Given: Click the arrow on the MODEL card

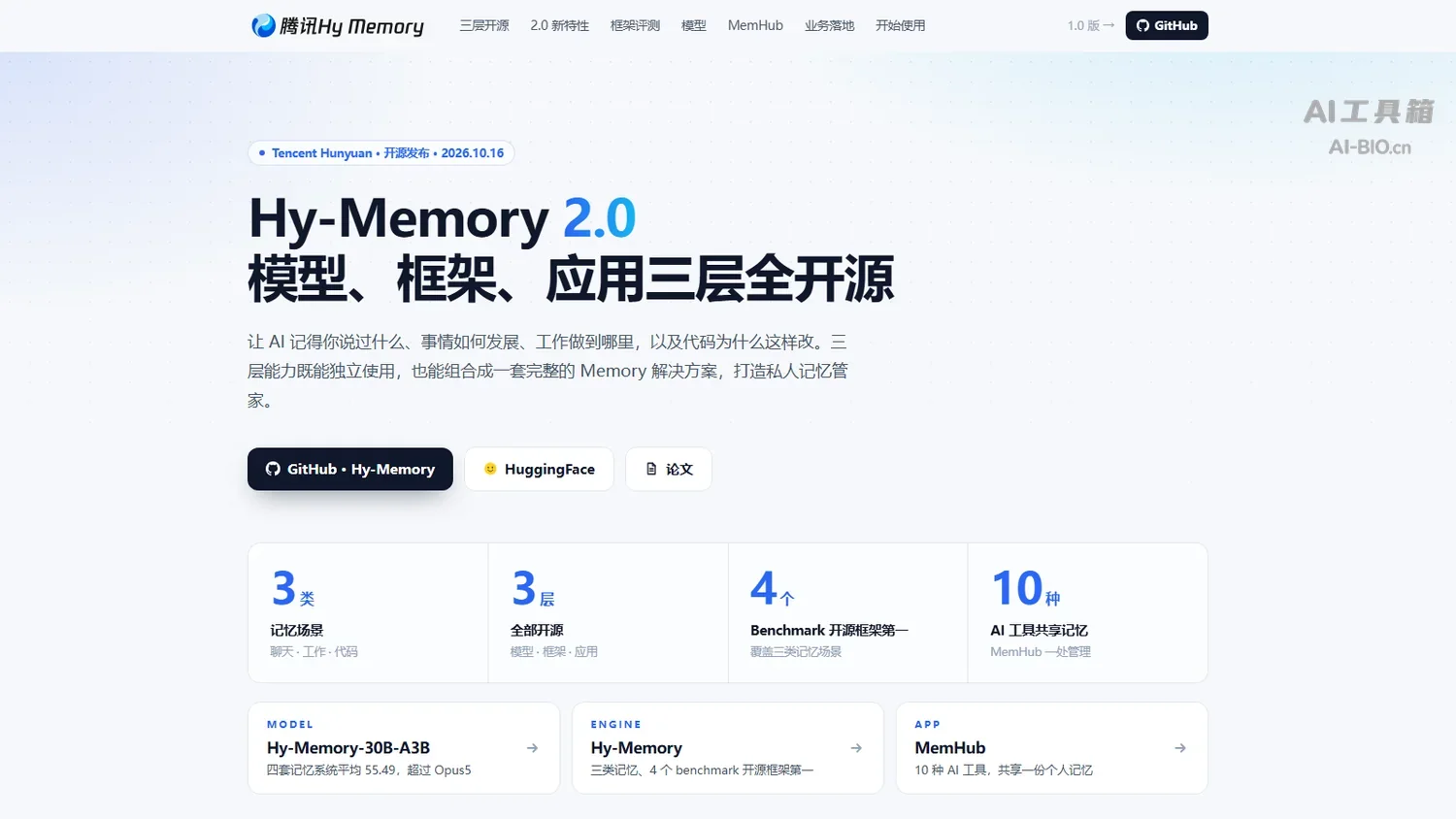Looking at the screenshot, I should (x=532, y=748).
